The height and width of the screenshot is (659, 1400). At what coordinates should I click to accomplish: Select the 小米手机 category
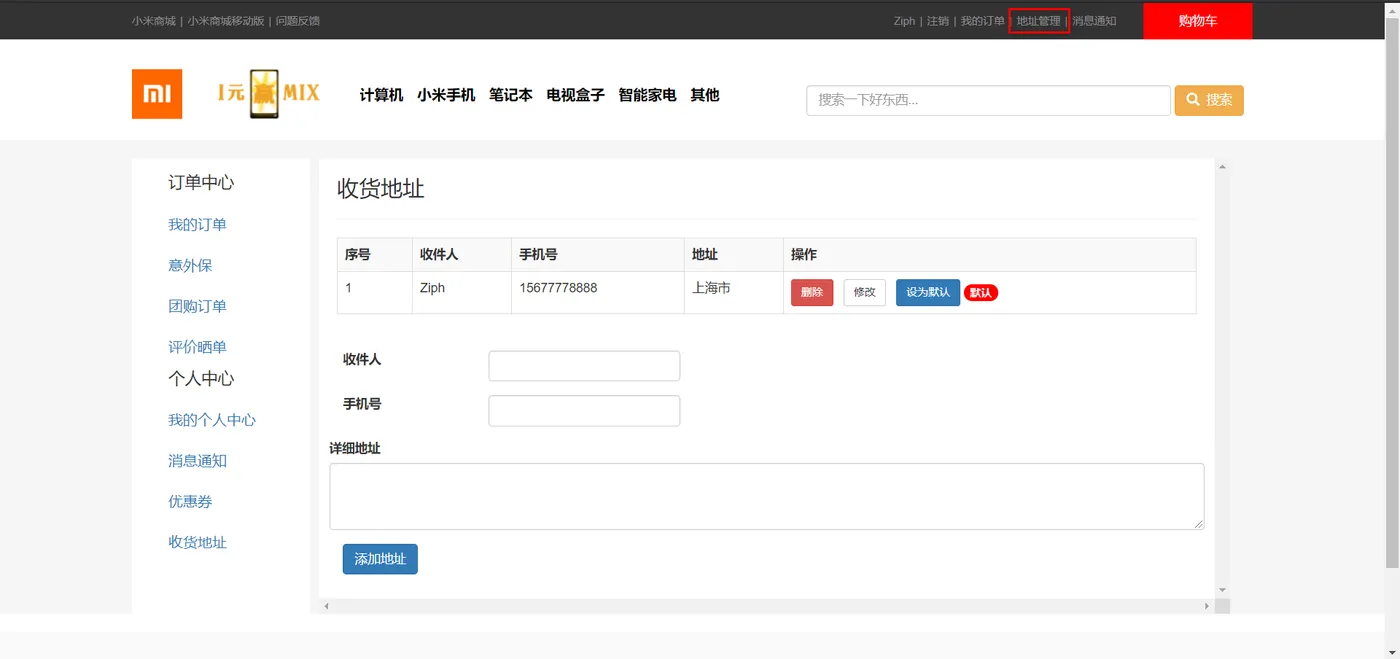(446, 95)
